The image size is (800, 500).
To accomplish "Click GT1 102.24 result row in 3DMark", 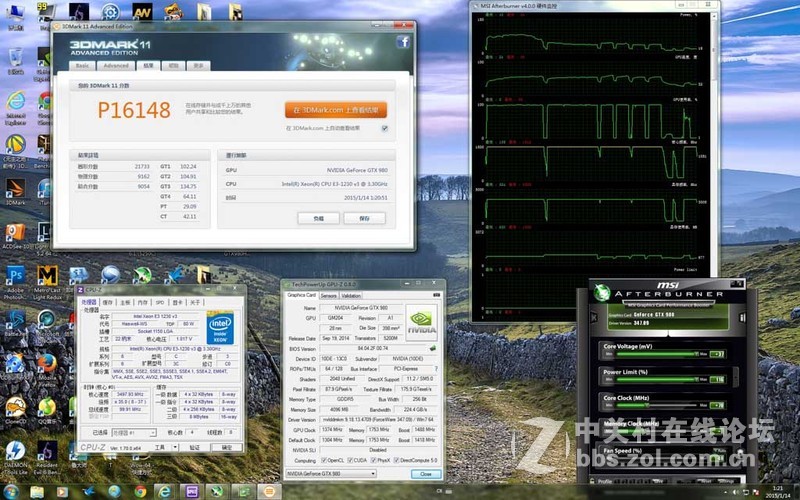I will 179,166.
